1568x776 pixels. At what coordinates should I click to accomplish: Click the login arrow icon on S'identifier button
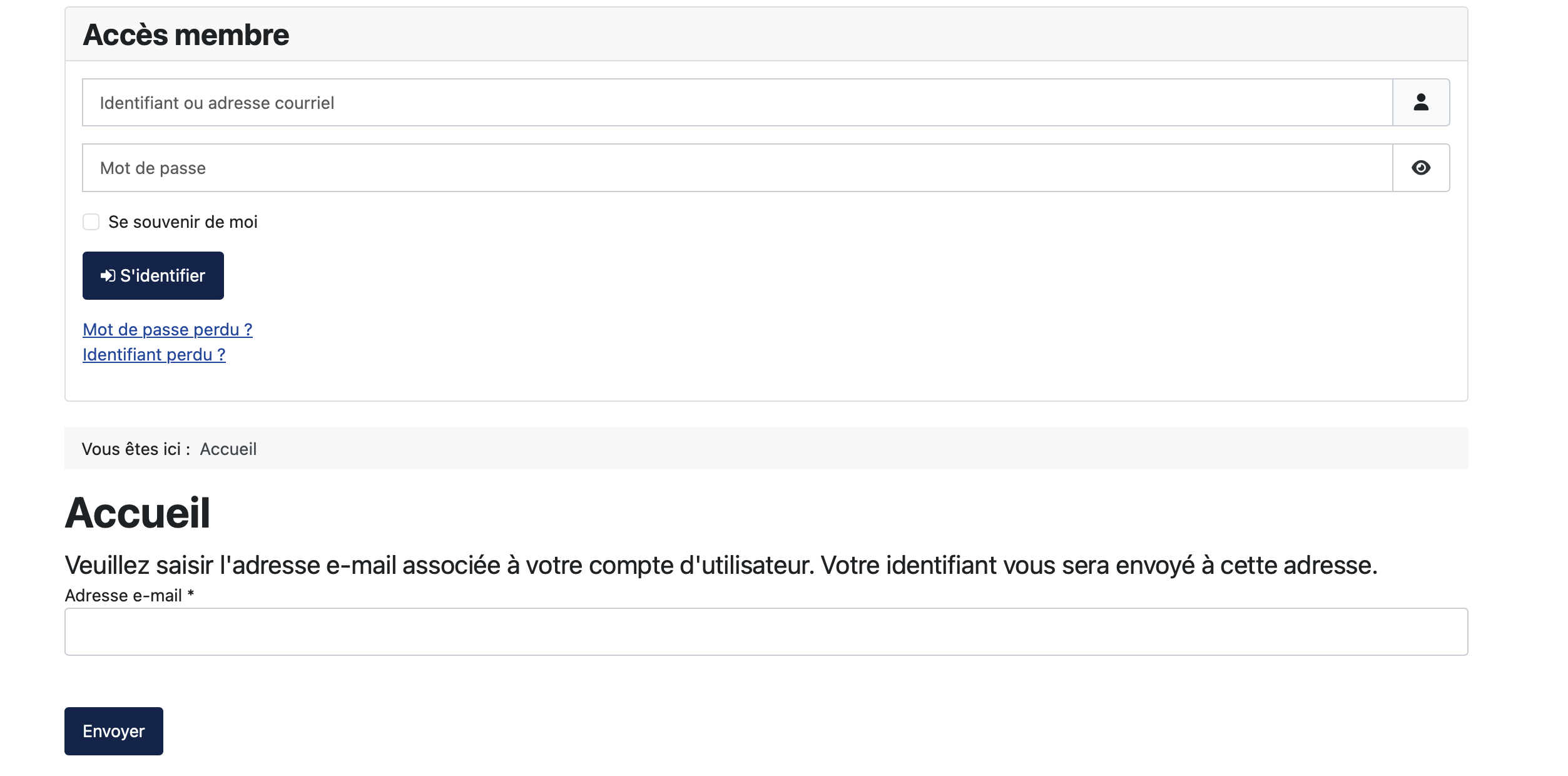tap(108, 275)
